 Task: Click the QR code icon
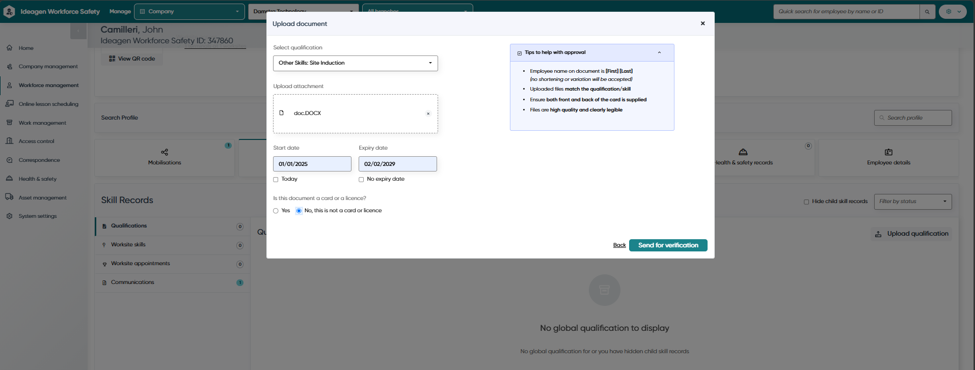click(112, 58)
